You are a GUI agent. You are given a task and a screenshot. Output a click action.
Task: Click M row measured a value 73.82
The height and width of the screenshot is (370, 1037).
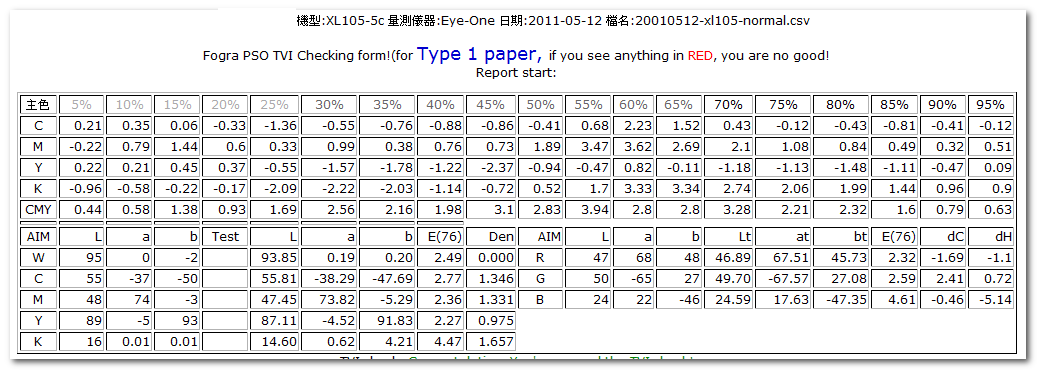point(329,300)
